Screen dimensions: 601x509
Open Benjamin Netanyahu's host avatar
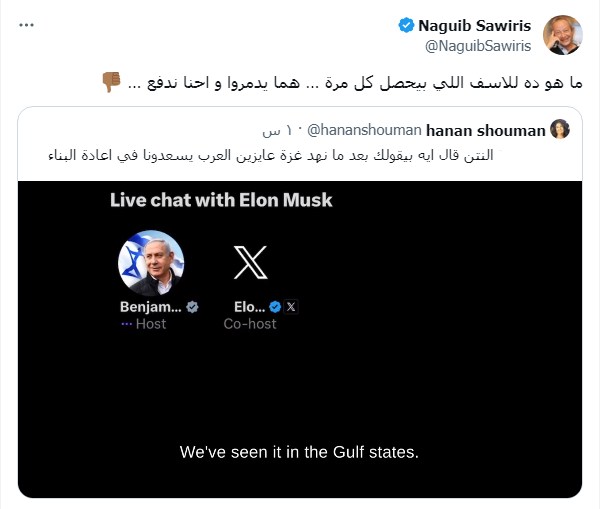coord(150,262)
